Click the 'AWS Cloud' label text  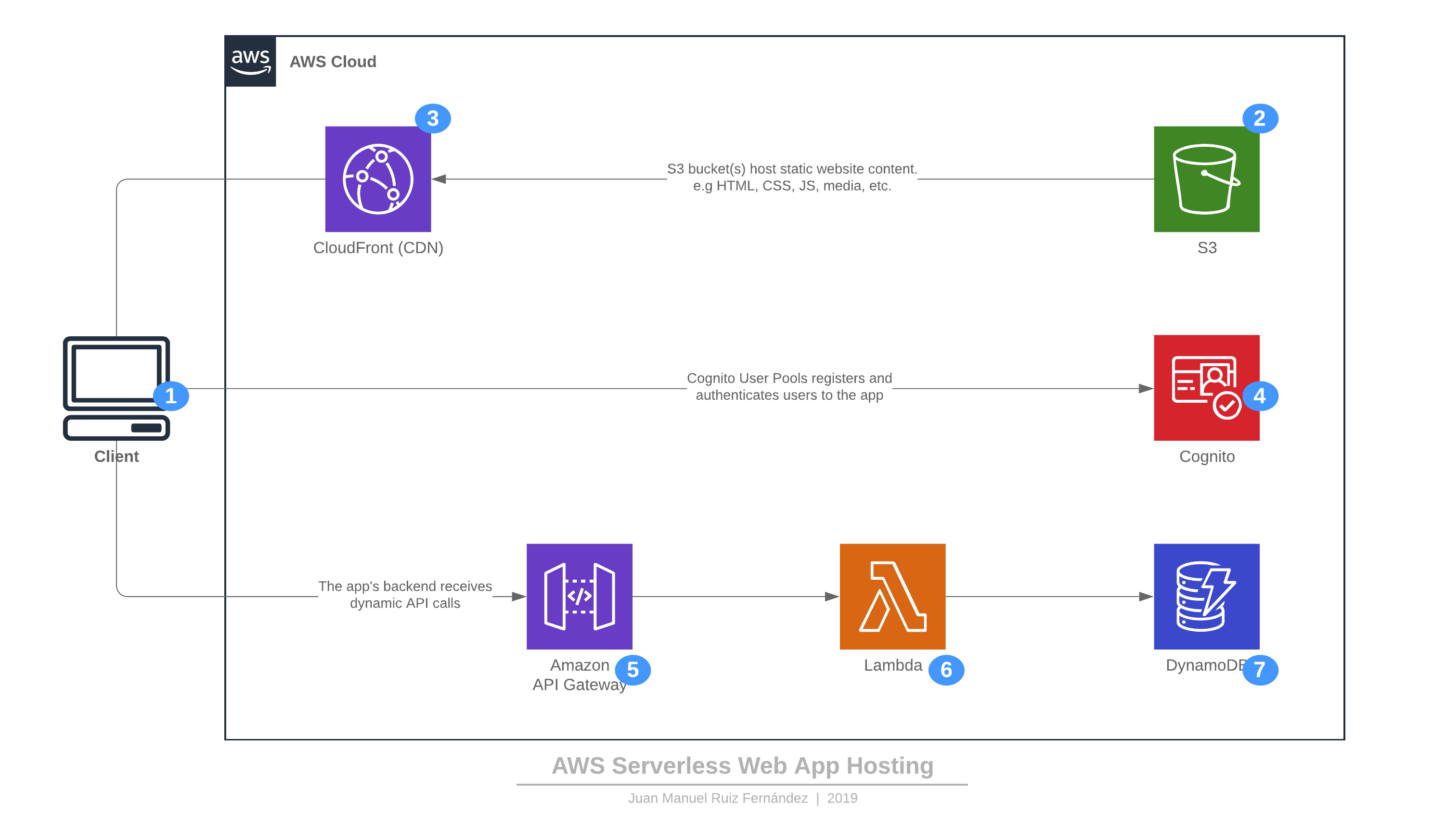[x=333, y=62]
